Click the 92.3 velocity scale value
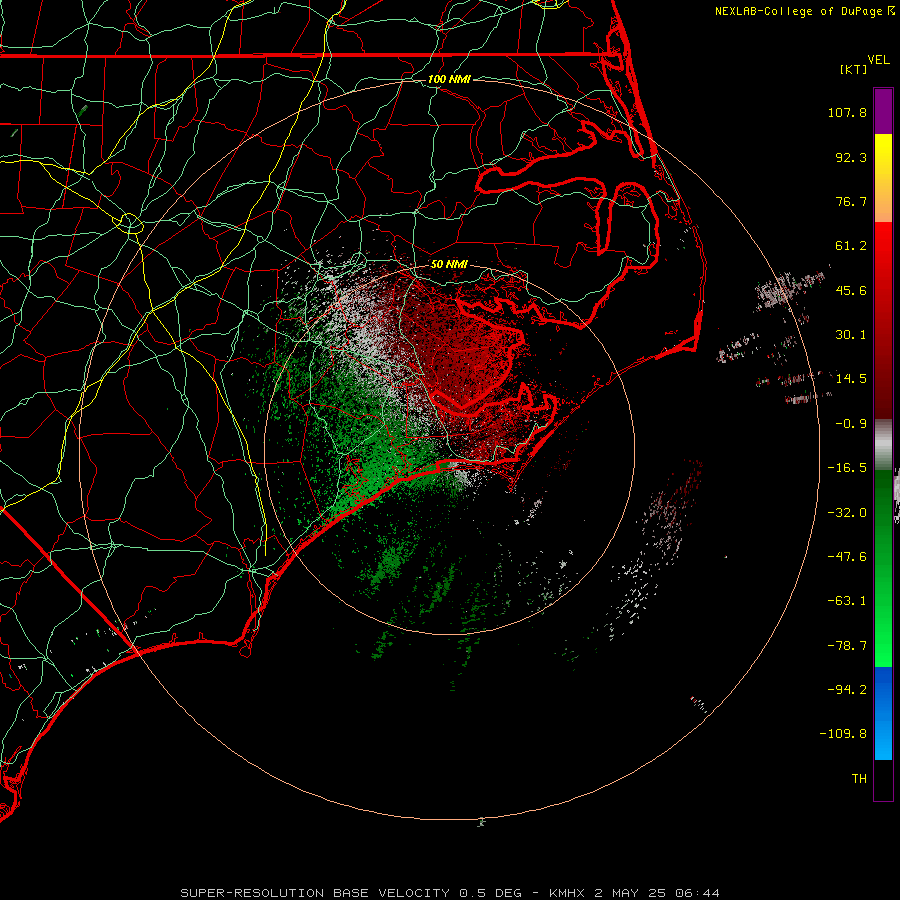This screenshot has height=900, width=900. (x=851, y=157)
